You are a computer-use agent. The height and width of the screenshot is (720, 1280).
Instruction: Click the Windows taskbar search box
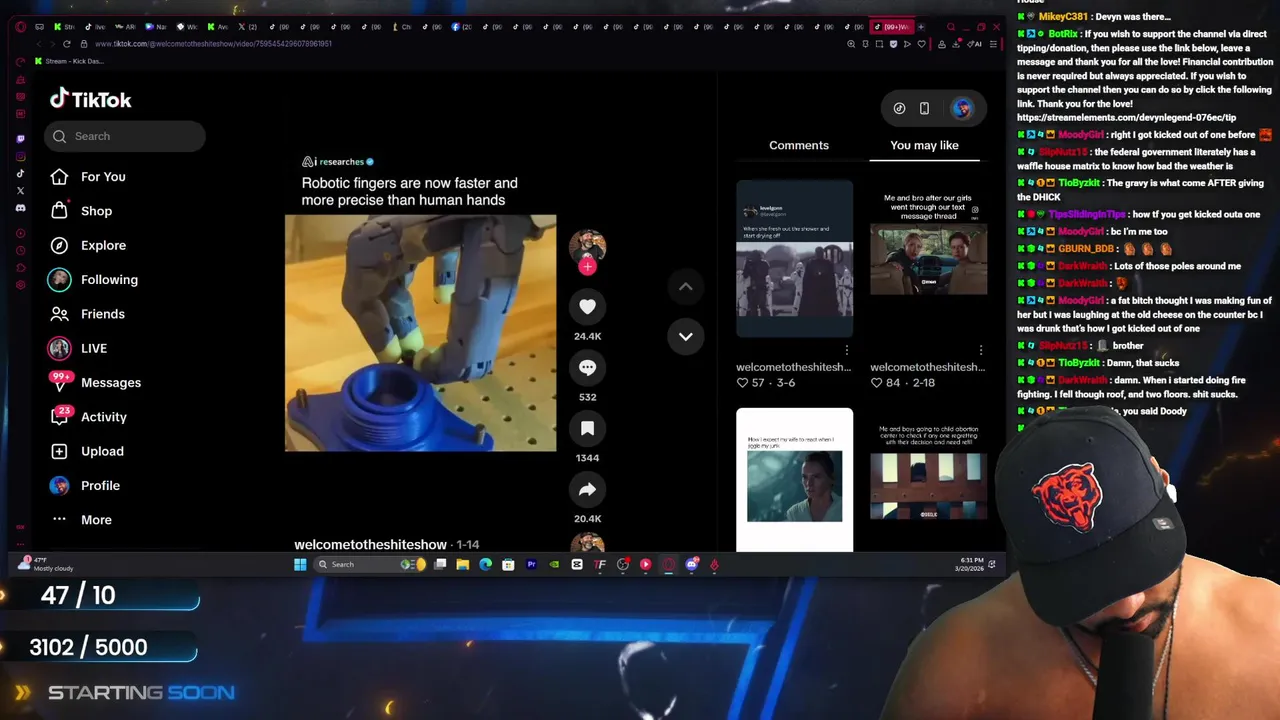370,565
